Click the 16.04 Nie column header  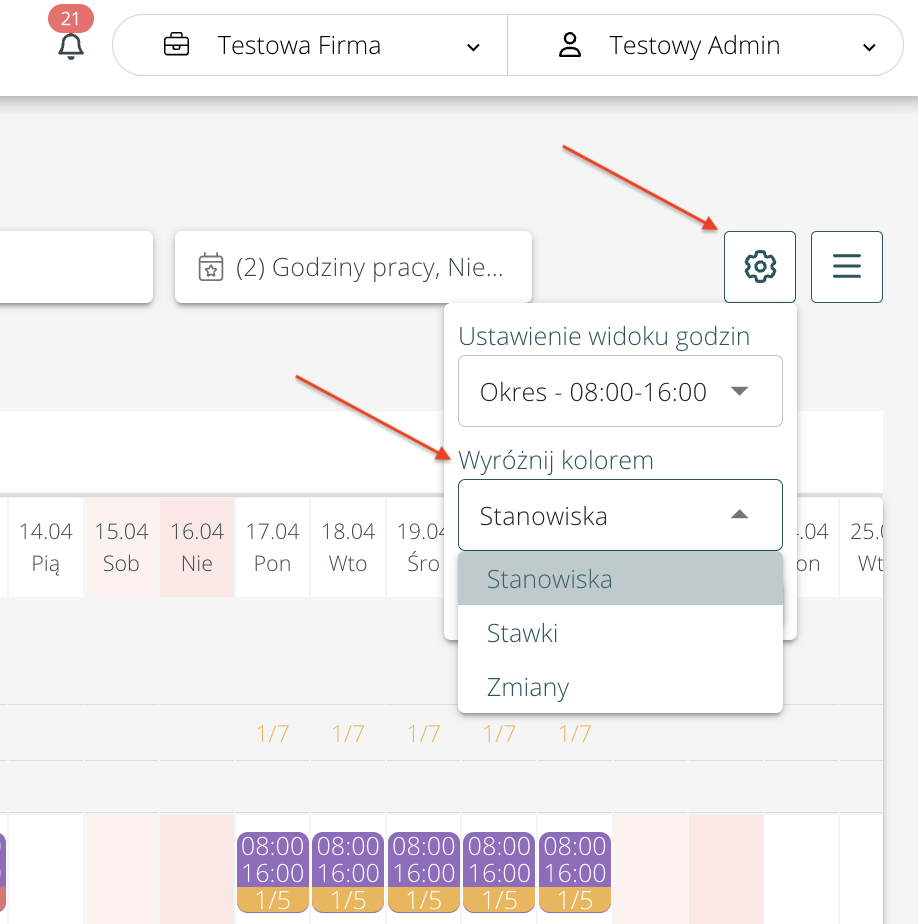pos(197,547)
